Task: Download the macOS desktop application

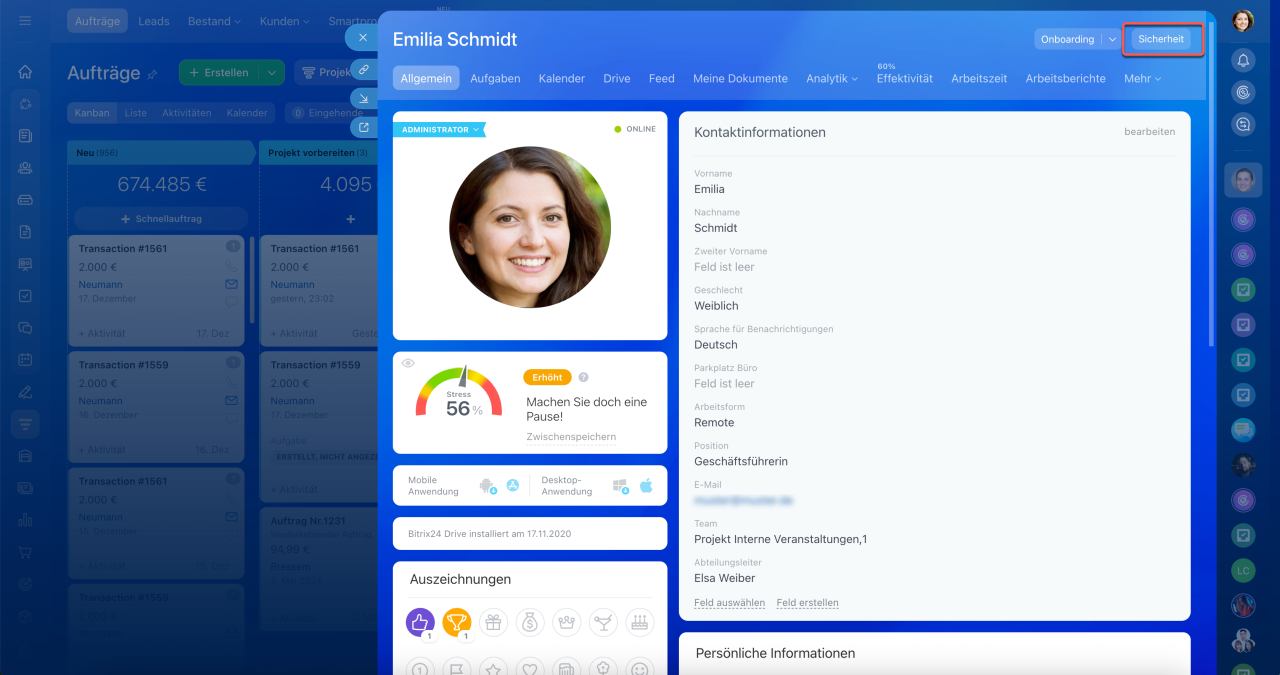Action: 646,486
